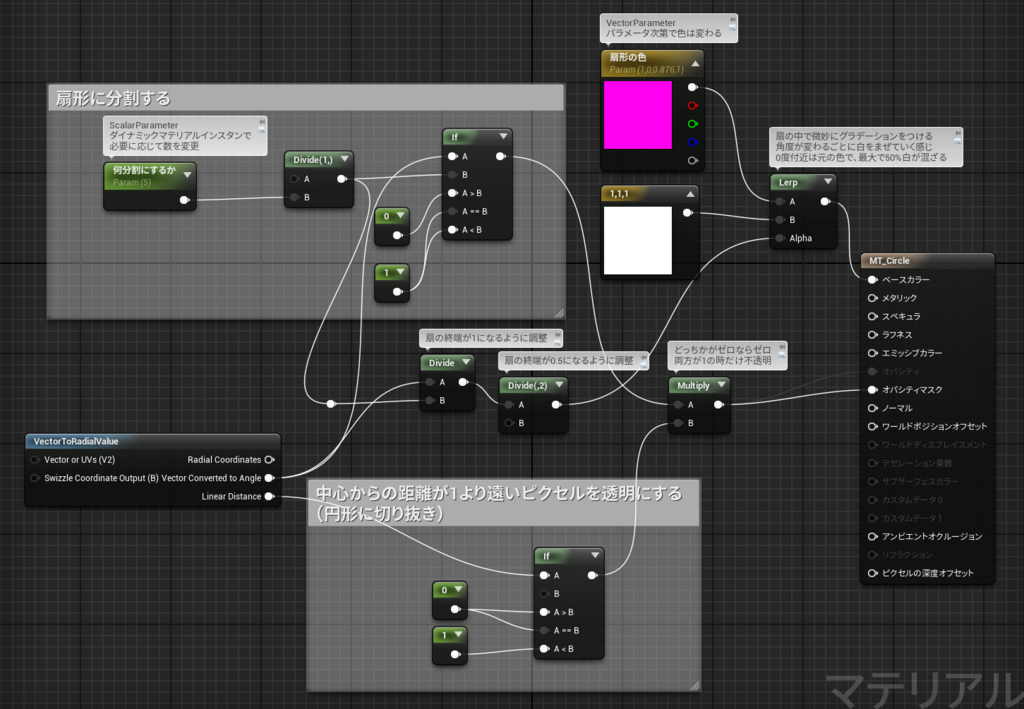1024x709 pixels.
Task: Click the green channel pin of 扇形の色
Action: (x=692, y=123)
